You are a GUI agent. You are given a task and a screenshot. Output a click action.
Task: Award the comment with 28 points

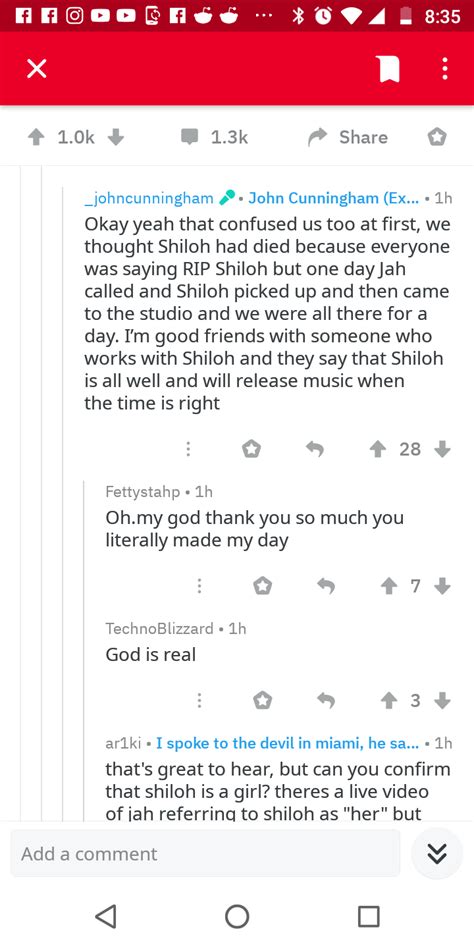pos(251,449)
